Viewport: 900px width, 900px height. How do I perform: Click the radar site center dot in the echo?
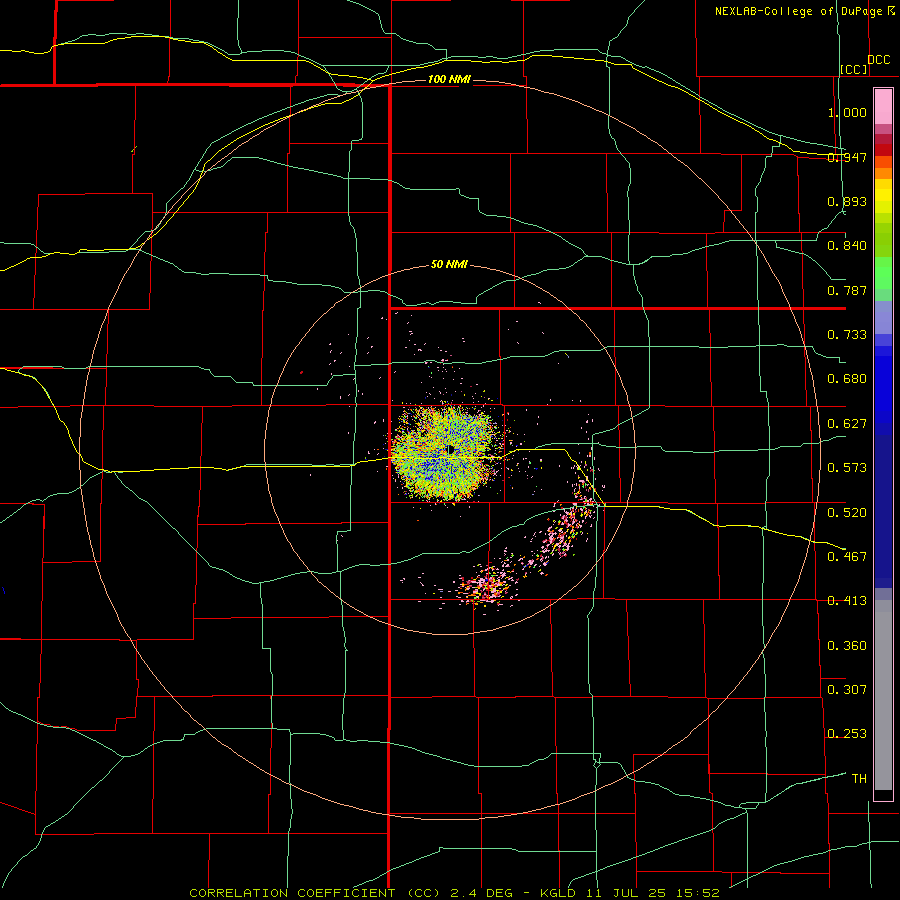pyautogui.click(x=451, y=449)
